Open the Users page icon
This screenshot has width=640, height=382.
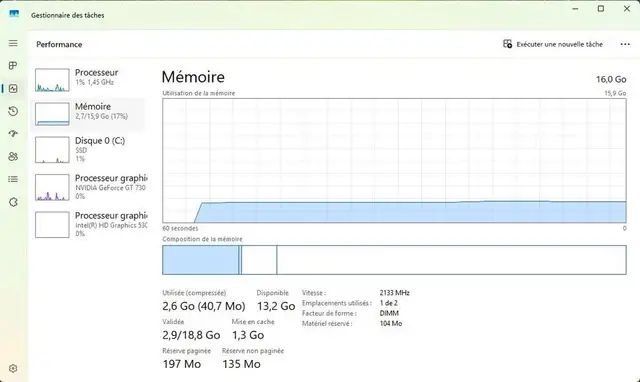(13, 156)
